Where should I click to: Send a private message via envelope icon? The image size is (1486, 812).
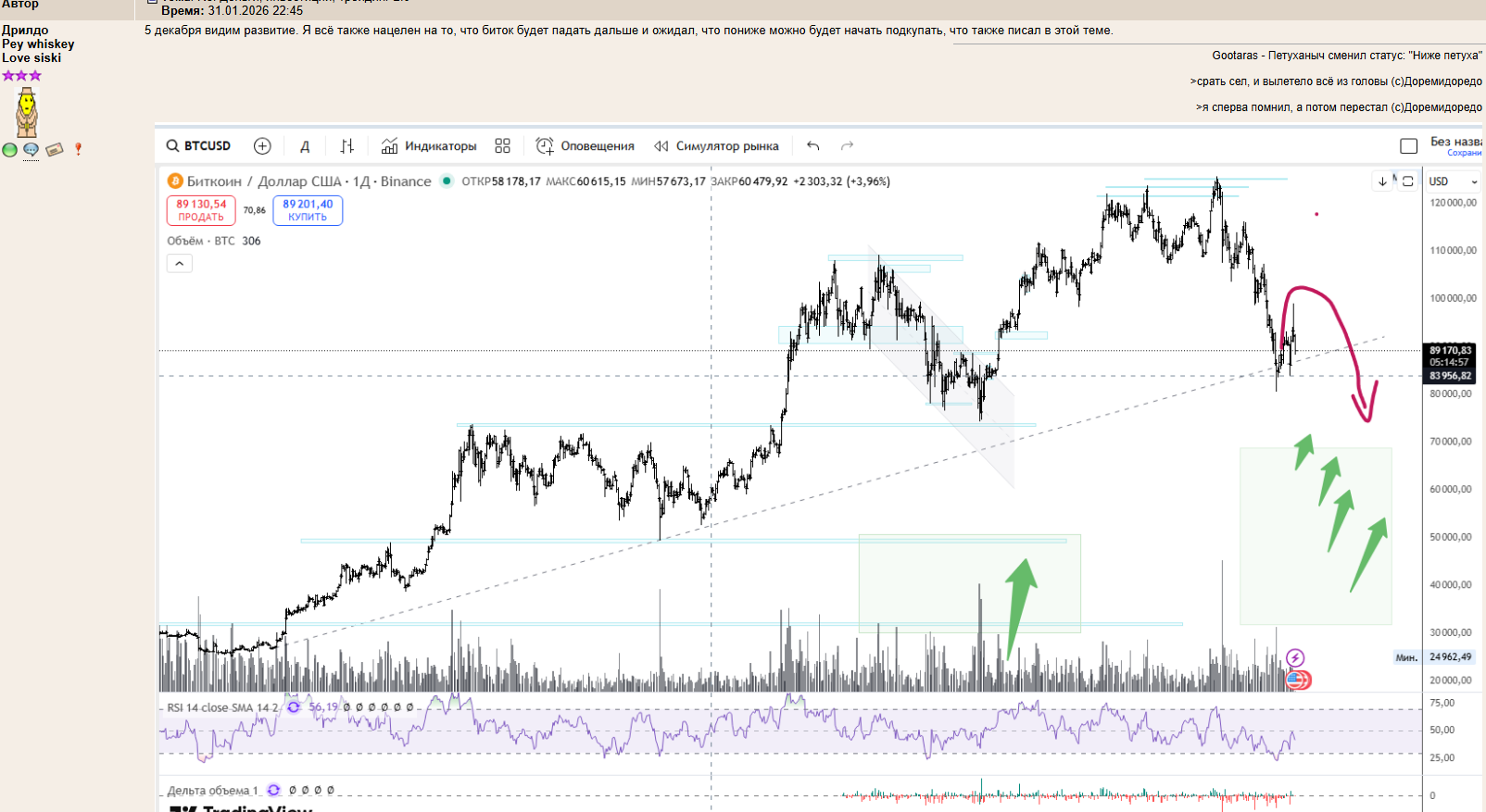tap(55, 150)
